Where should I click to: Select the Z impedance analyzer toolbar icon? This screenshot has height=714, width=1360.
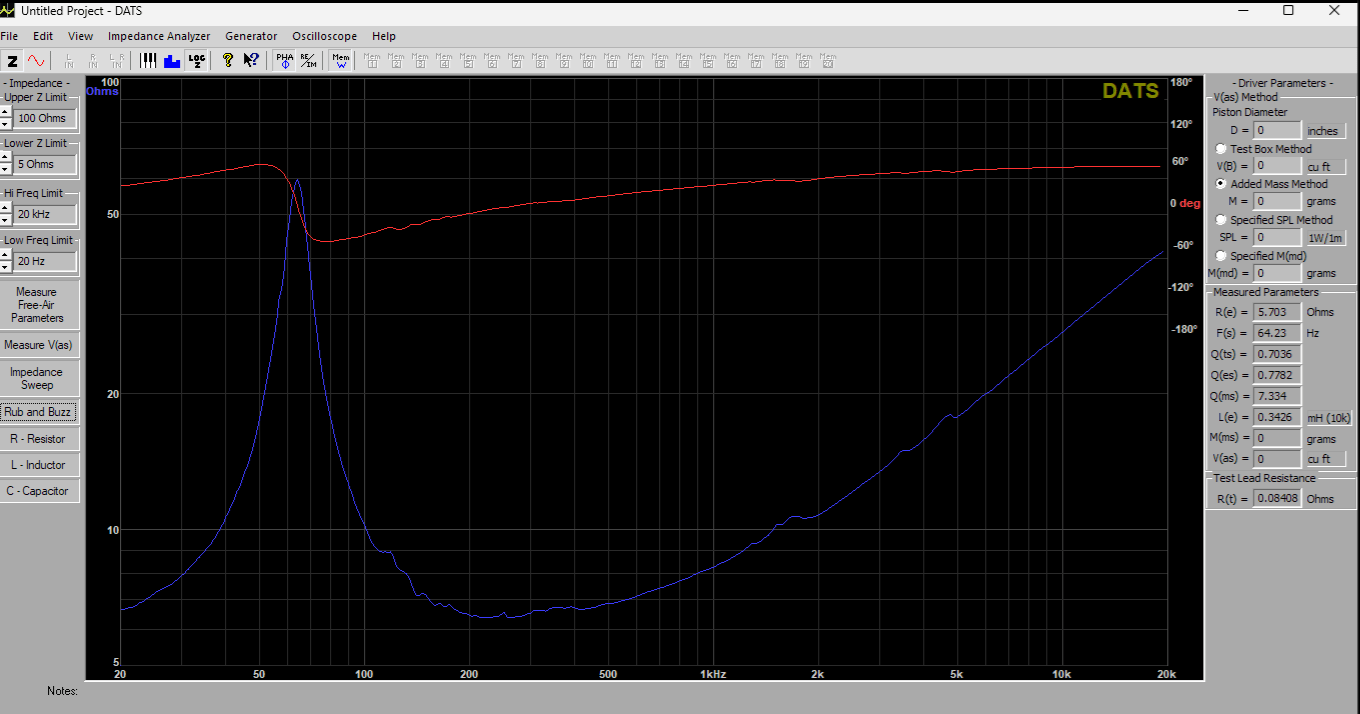12,60
